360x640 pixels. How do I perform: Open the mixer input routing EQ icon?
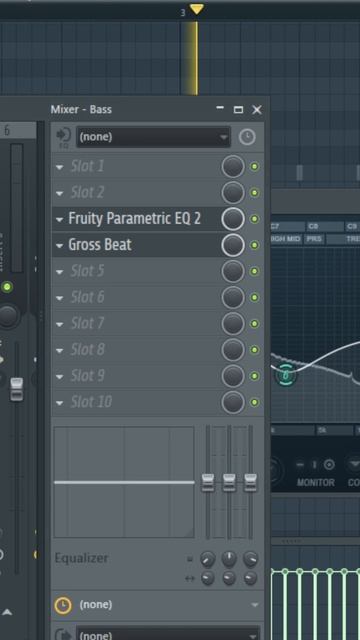tap(63, 137)
